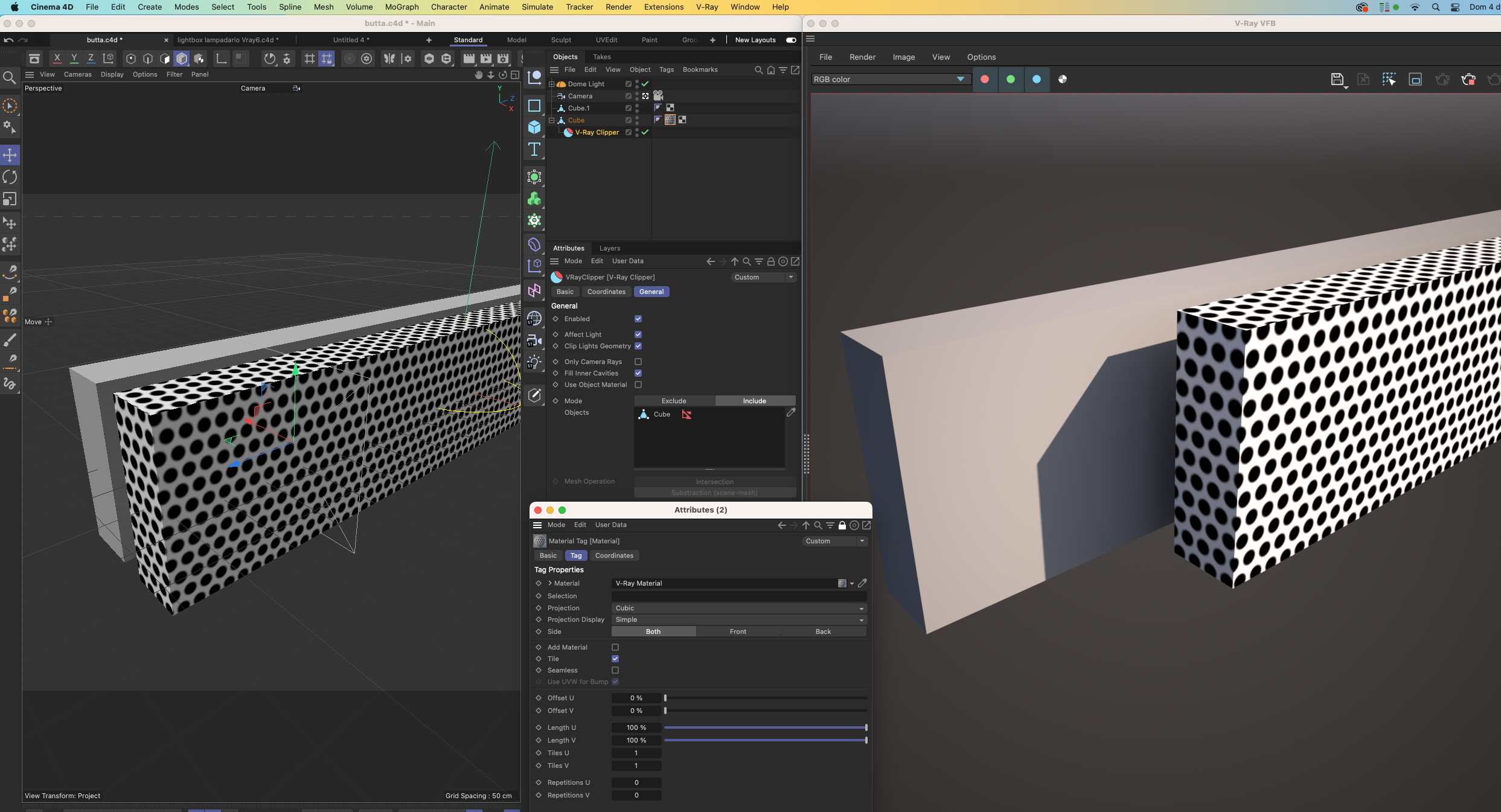Click the red channel button in VFB
Viewport: 1501px width, 812px height.
985,79
